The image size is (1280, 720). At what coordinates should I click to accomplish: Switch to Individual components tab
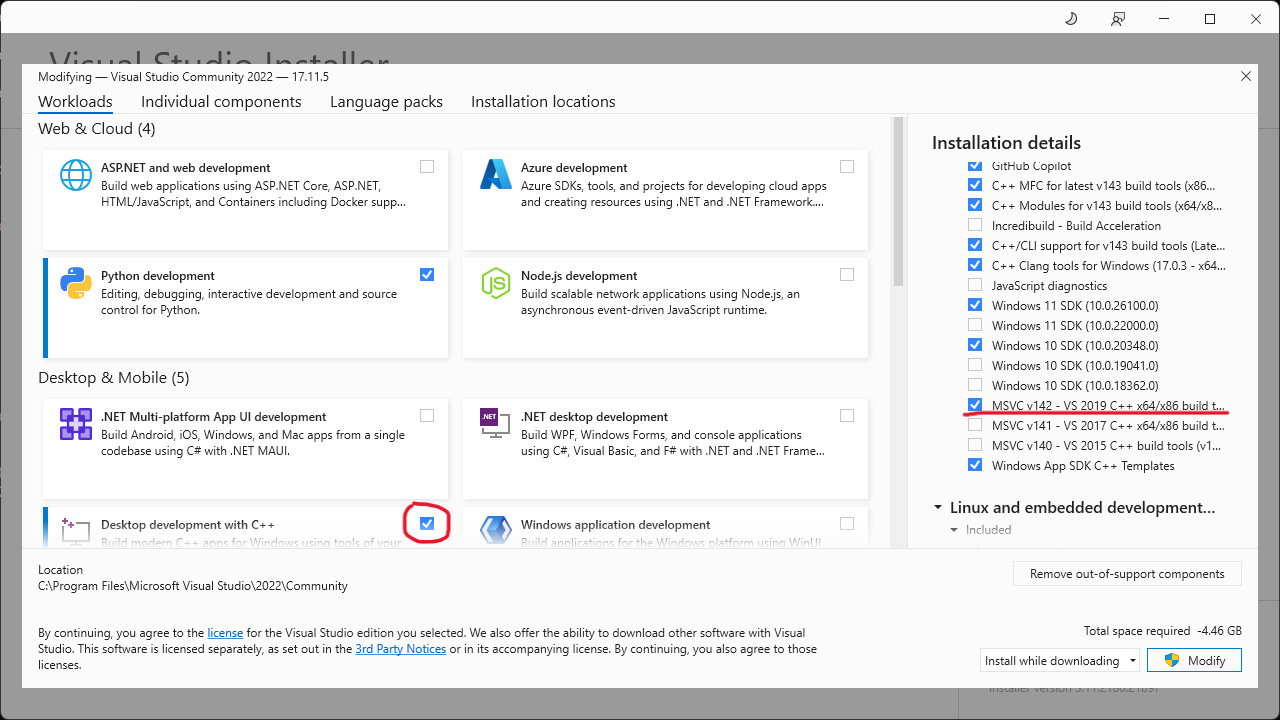pyautogui.click(x=221, y=102)
